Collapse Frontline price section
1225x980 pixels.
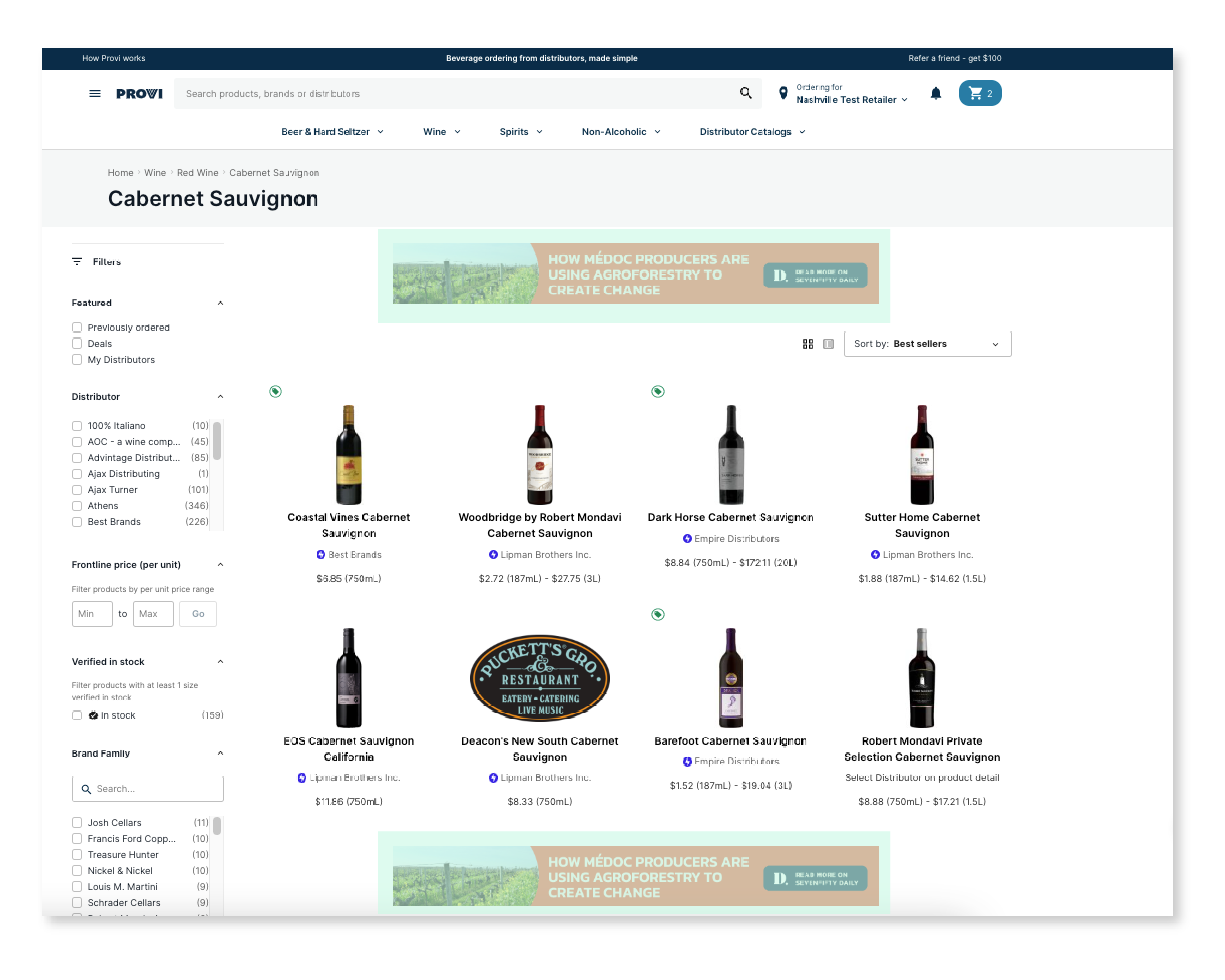(221, 565)
